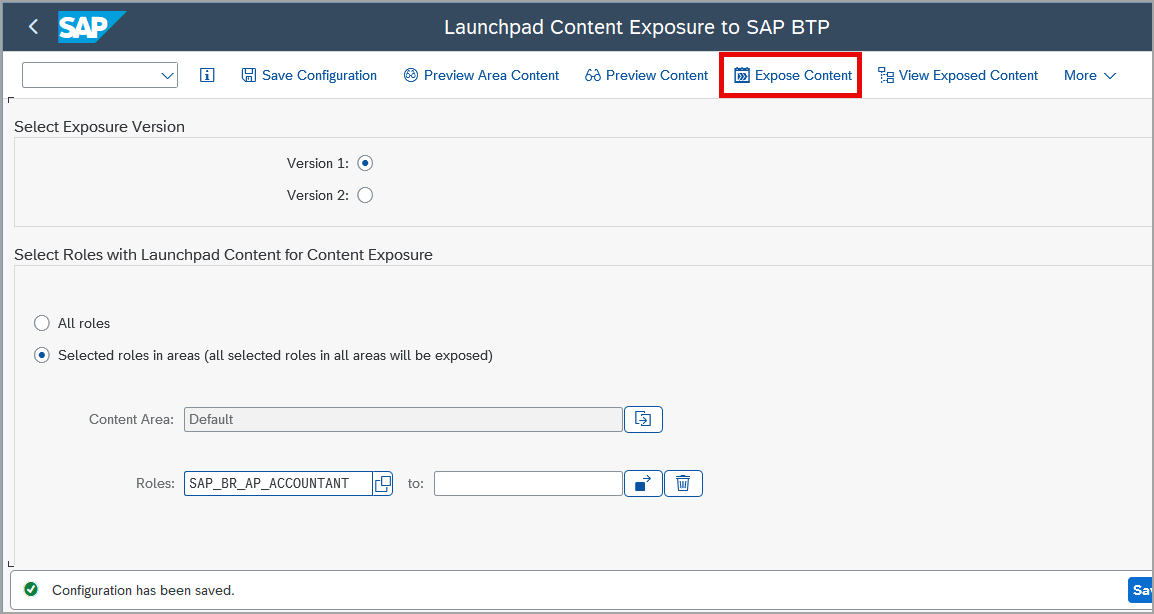1154x614 pixels.
Task: Open content area selection icon button
Action: (x=643, y=420)
